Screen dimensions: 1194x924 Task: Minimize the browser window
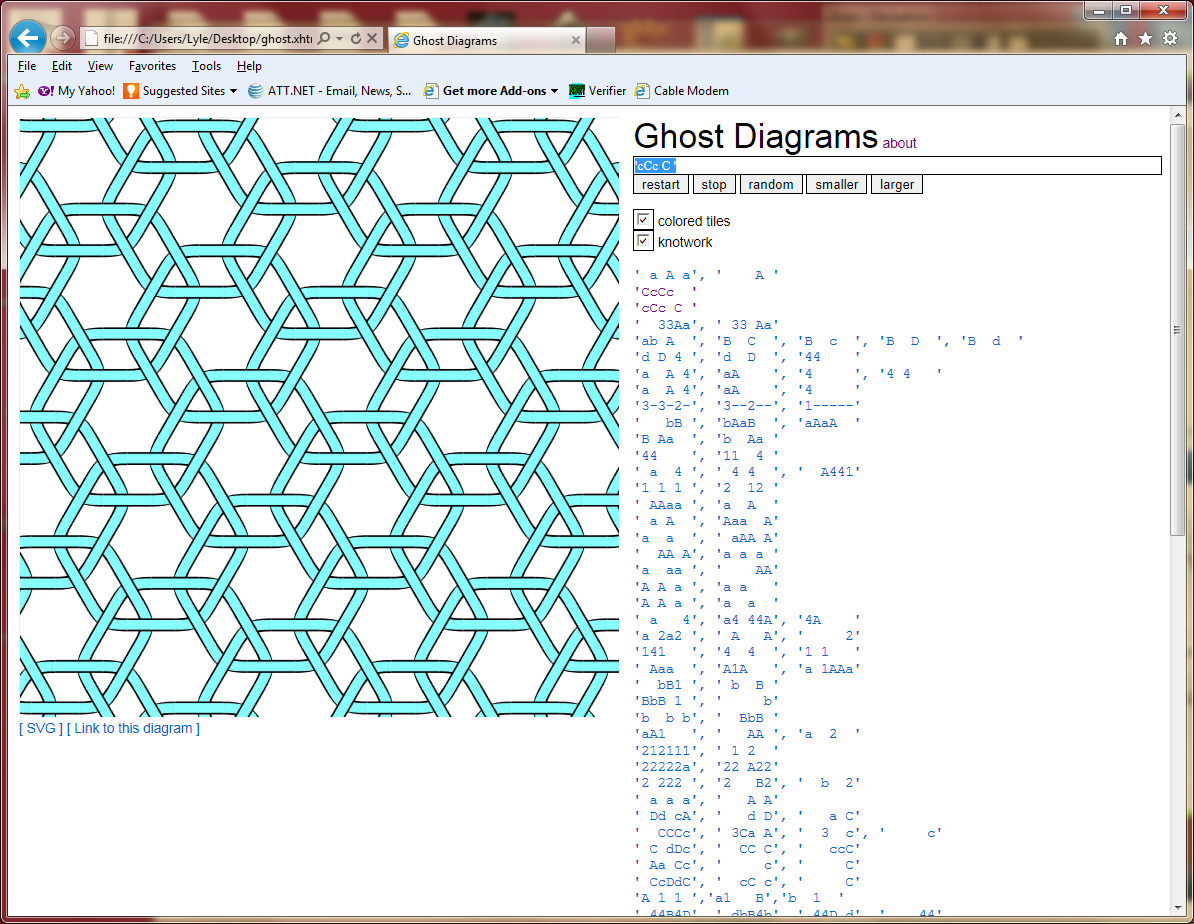pos(1099,10)
